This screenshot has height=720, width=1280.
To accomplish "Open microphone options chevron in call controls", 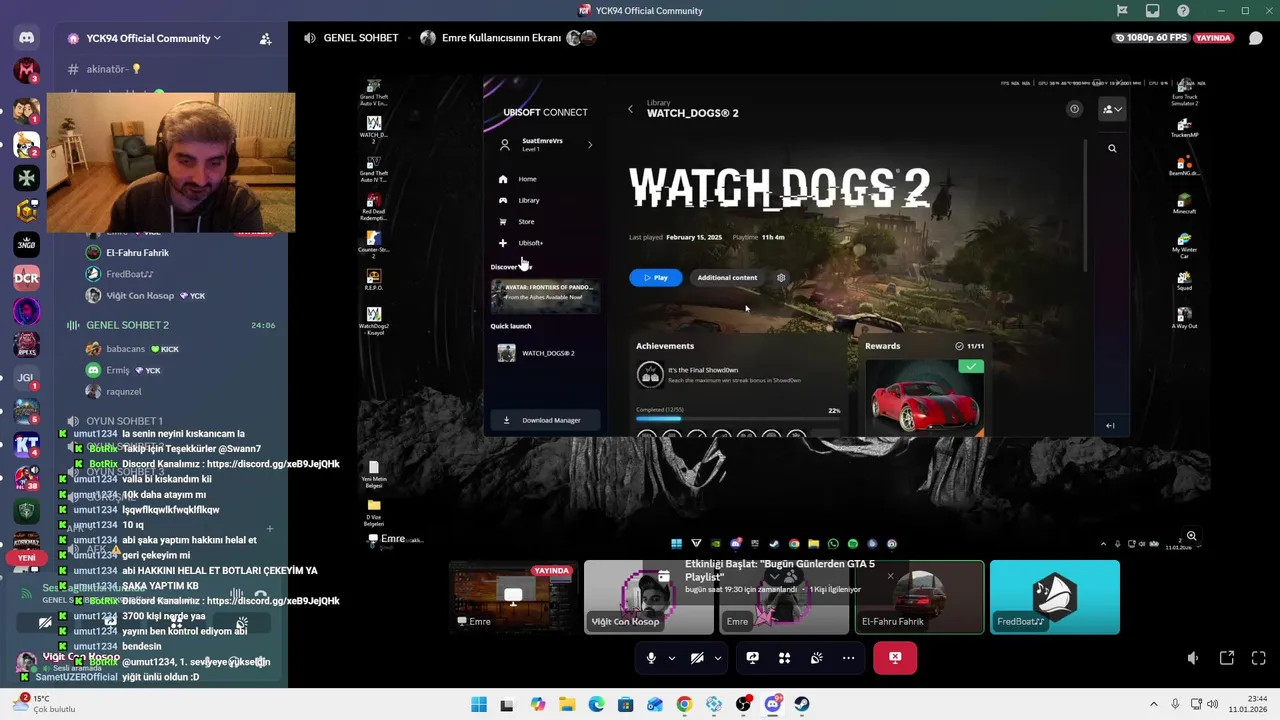I will [x=671, y=658].
